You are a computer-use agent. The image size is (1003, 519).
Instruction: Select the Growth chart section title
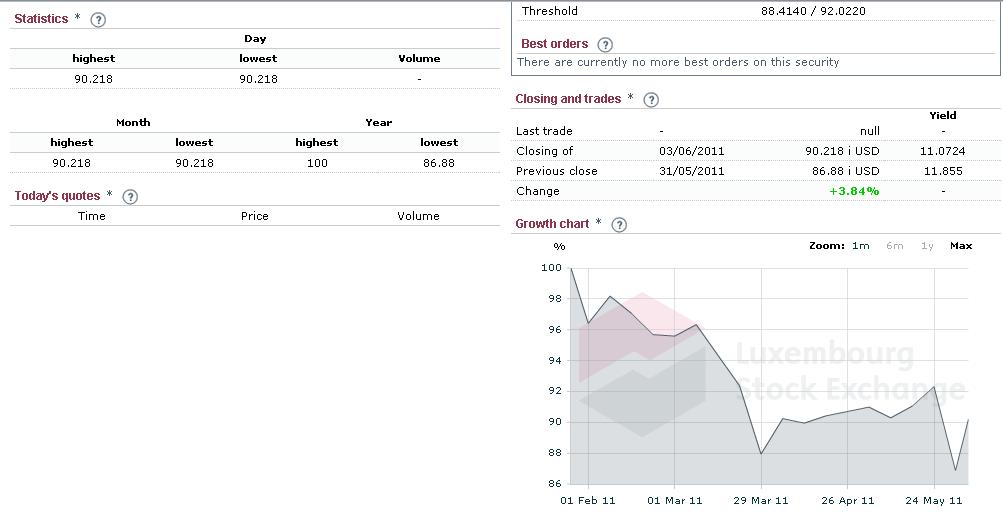(552, 224)
